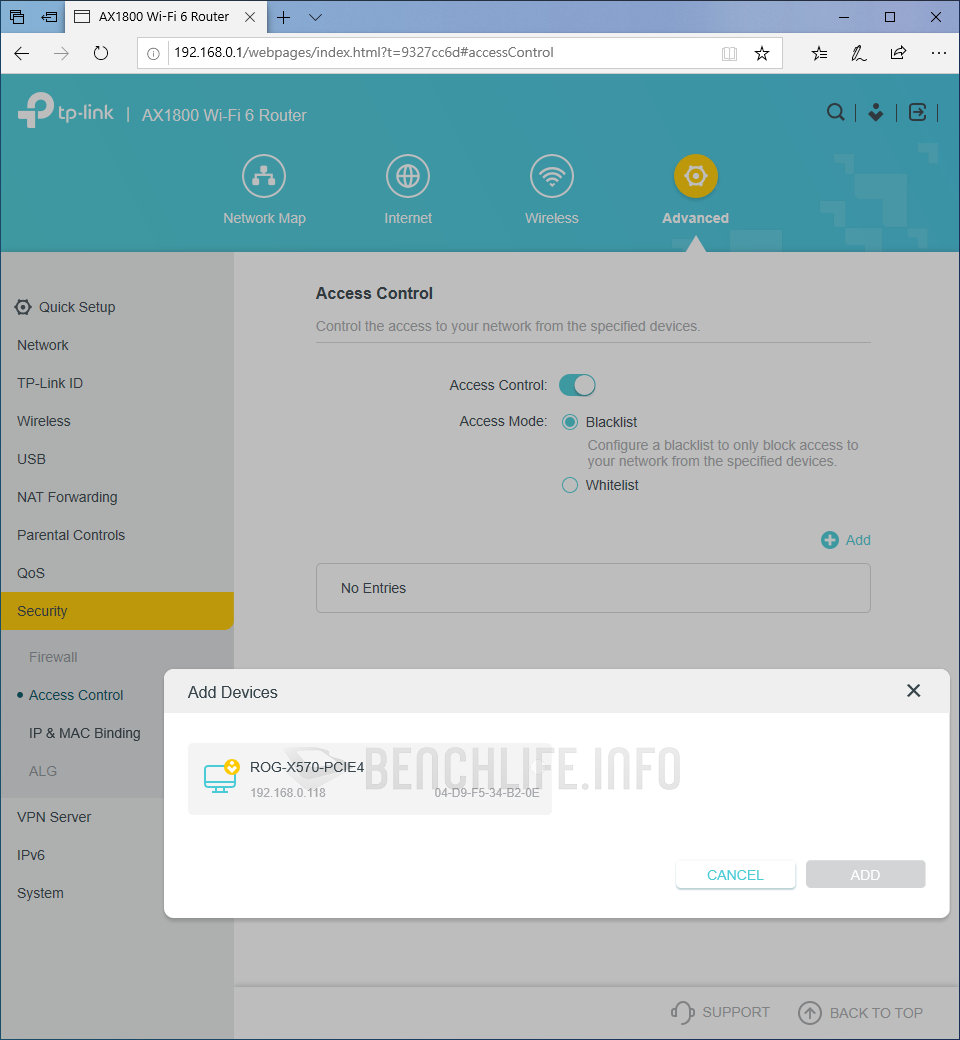Select the Advanced gear icon
The height and width of the screenshot is (1040, 960).
tap(695, 176)
